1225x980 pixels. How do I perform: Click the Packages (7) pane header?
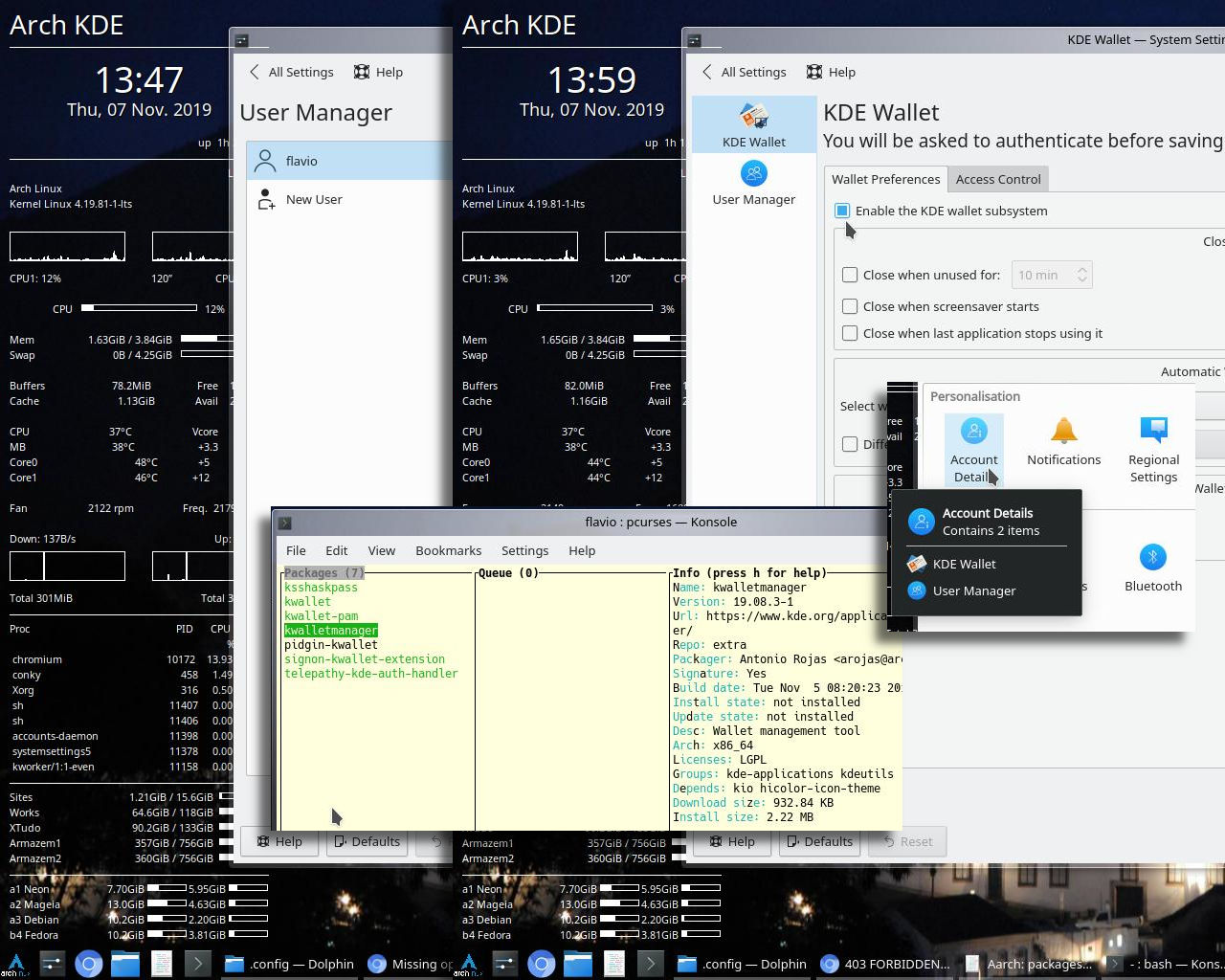tap(324, 573)
